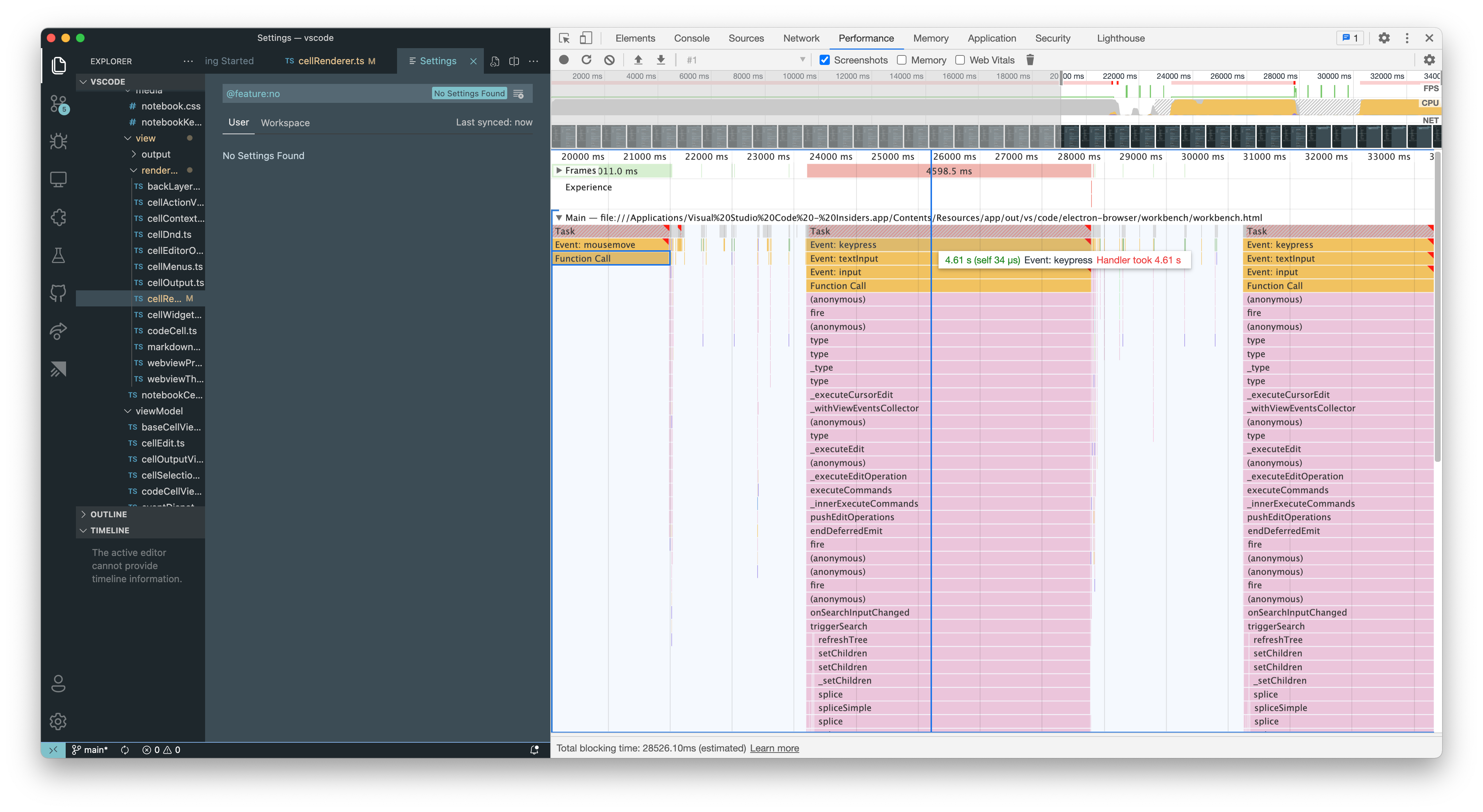Switch to the Console tab

tap(692, 38)
